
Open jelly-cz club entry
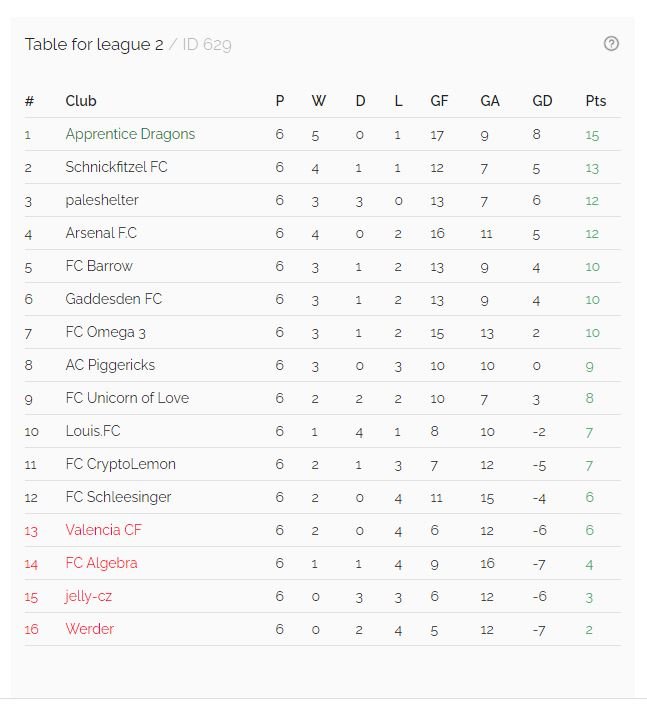[88, 596]
